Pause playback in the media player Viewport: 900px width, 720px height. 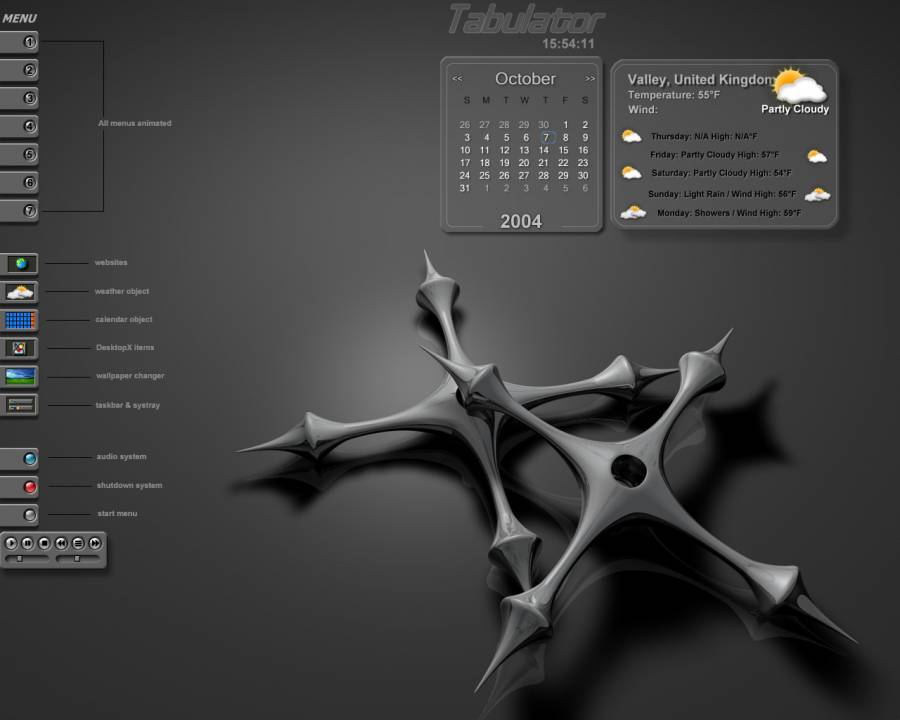coord(28,543)
